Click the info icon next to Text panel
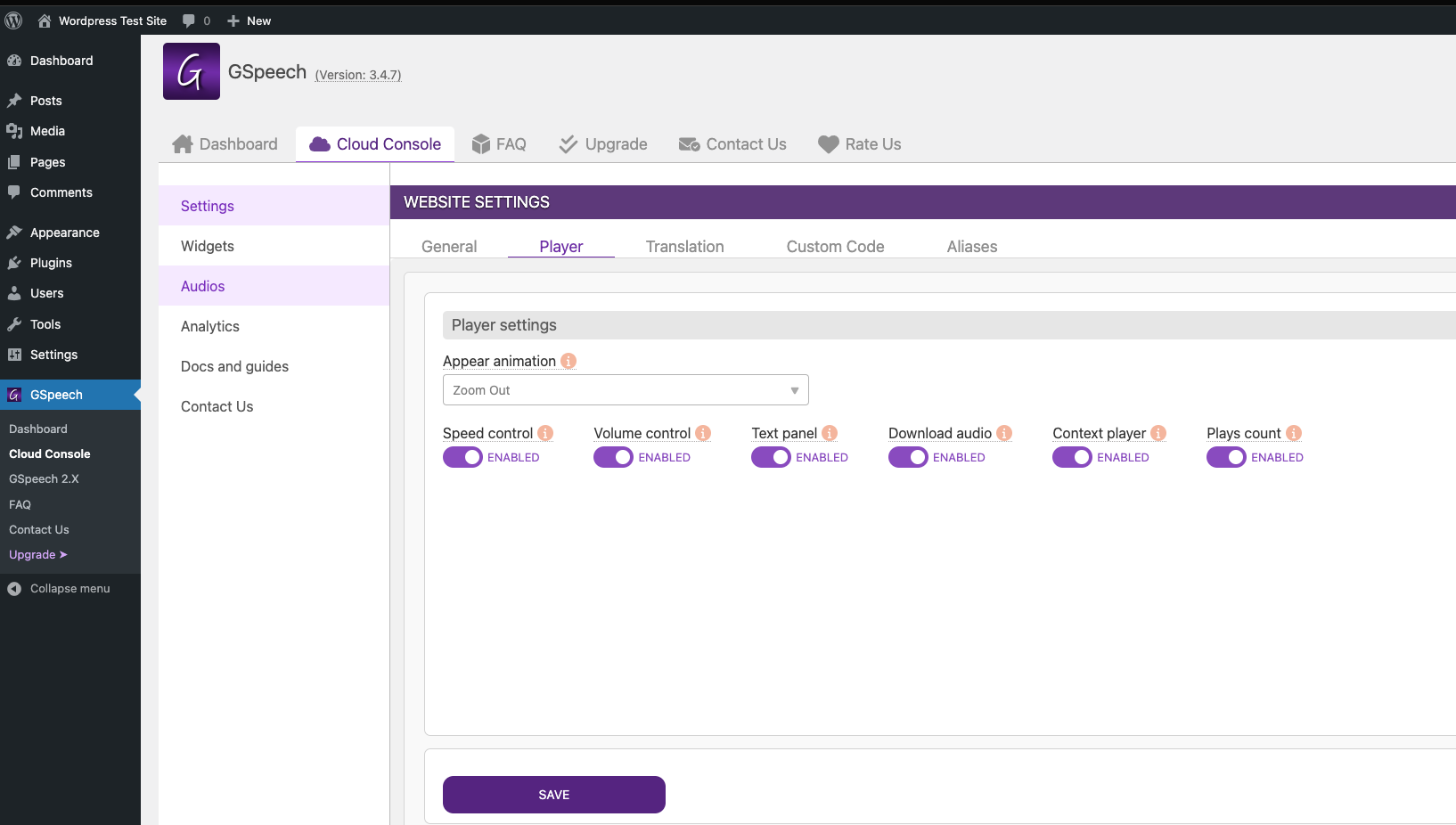This screenshot has width=1456, height=825. click(830, 433)
